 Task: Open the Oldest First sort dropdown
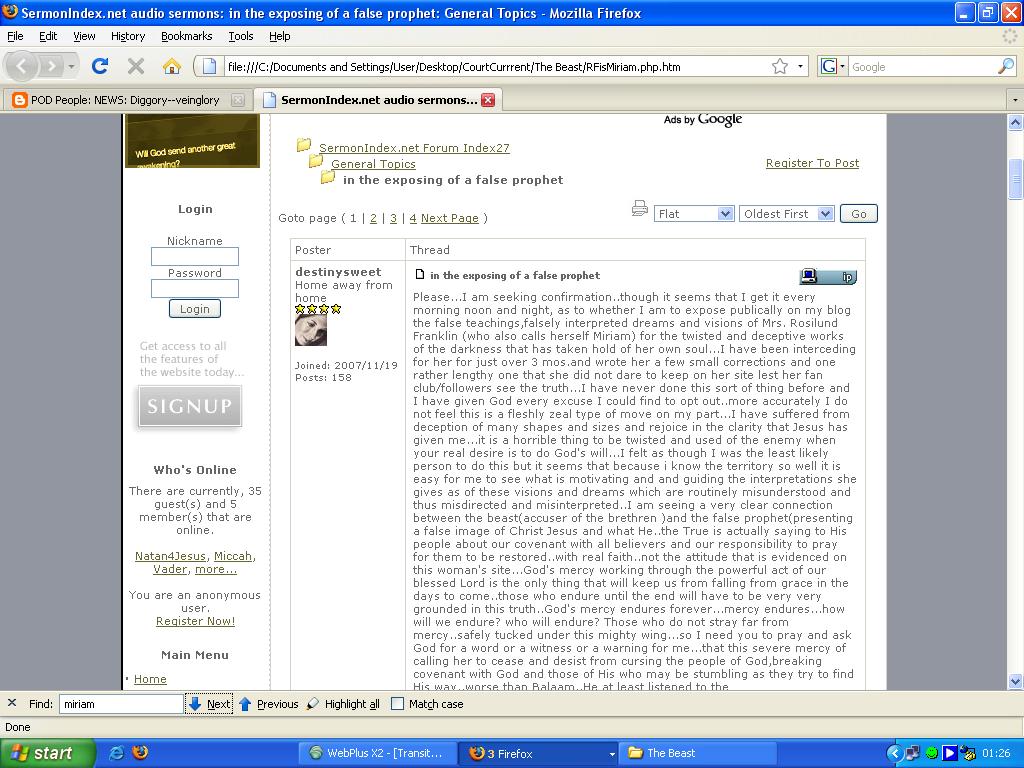[786, 214]
